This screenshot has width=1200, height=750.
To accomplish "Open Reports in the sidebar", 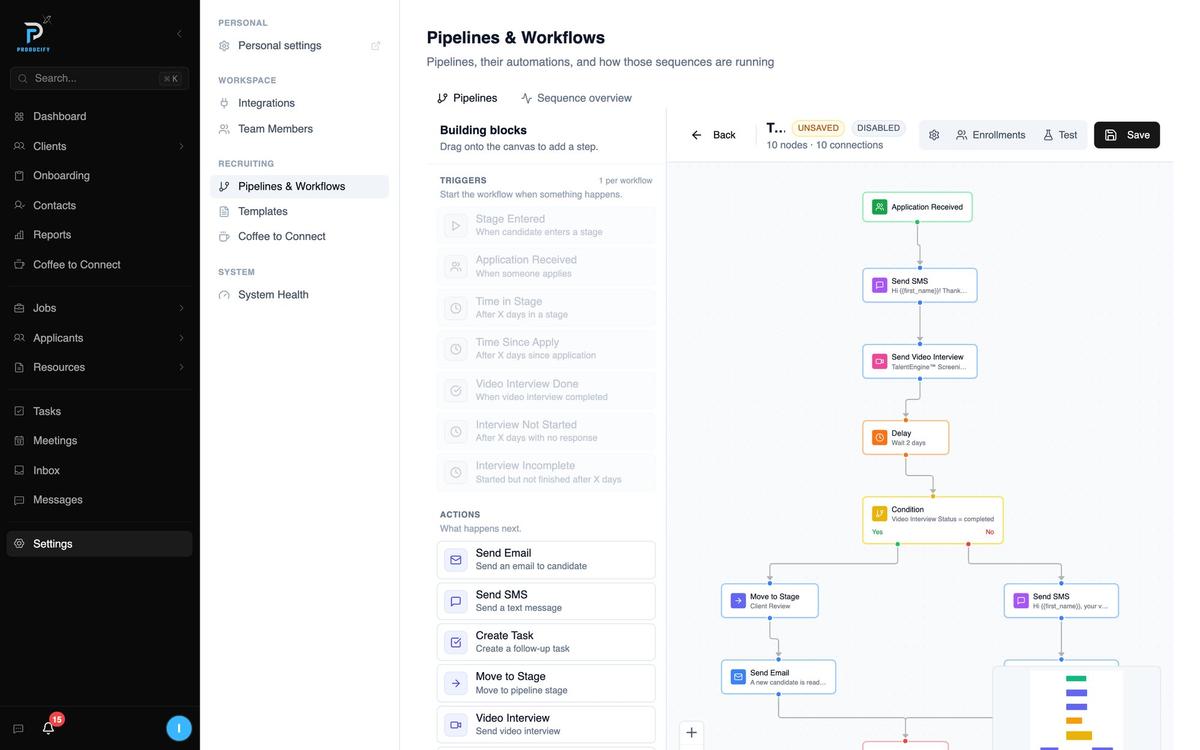I will (99, 235).
